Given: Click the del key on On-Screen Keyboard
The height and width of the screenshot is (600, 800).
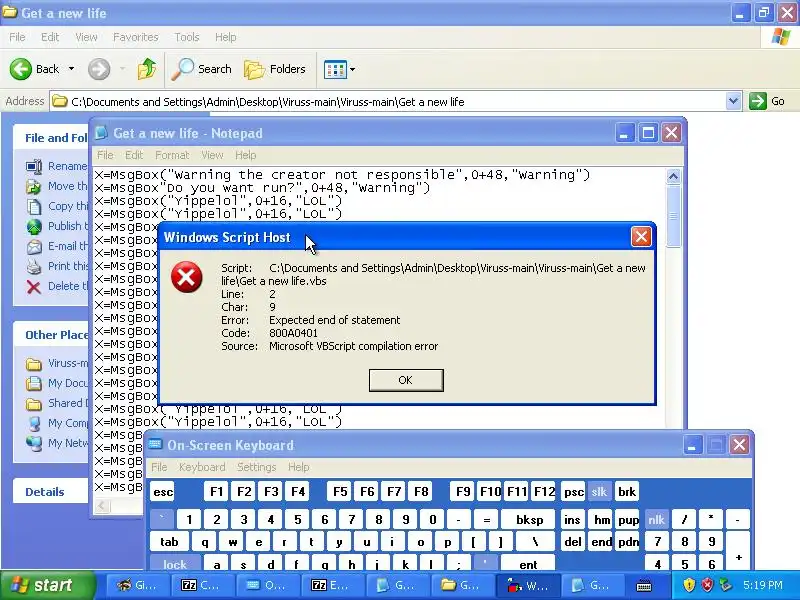Looking at the screenshot, I should pyautogui.click(x=572, y=541).
